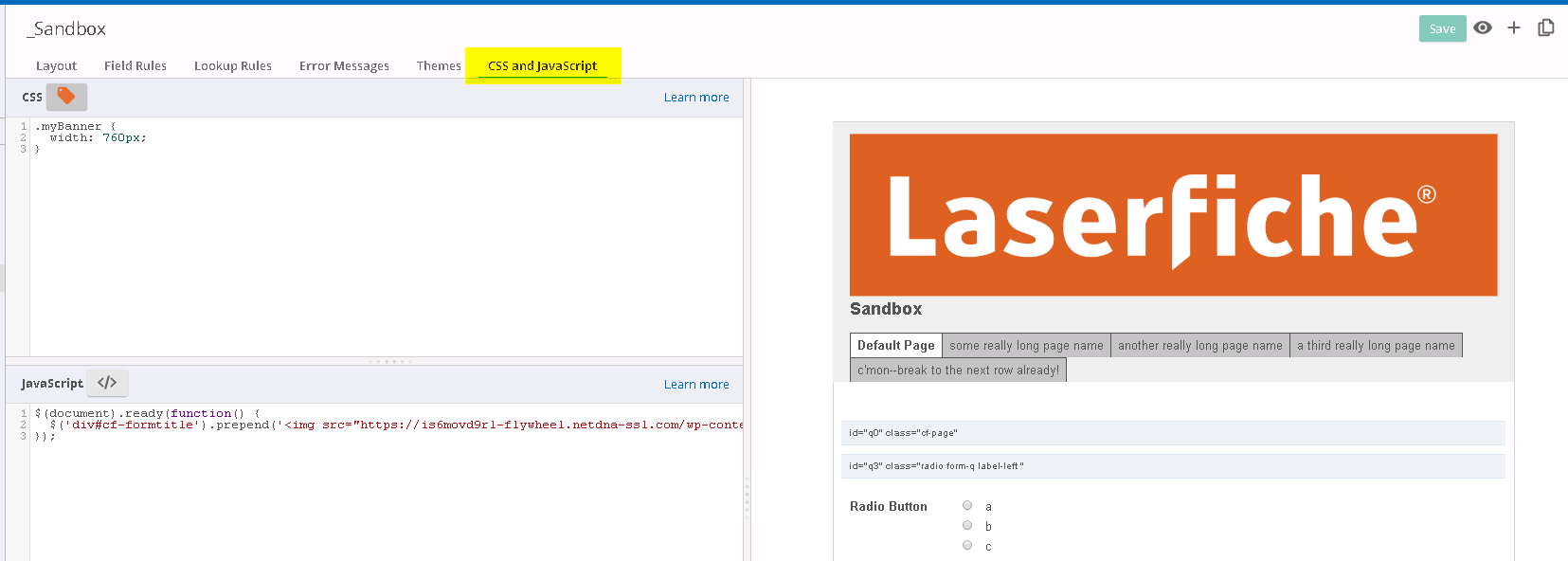Click the CSS tag icon button
1568x561 pixels.
tap(66, 97)
